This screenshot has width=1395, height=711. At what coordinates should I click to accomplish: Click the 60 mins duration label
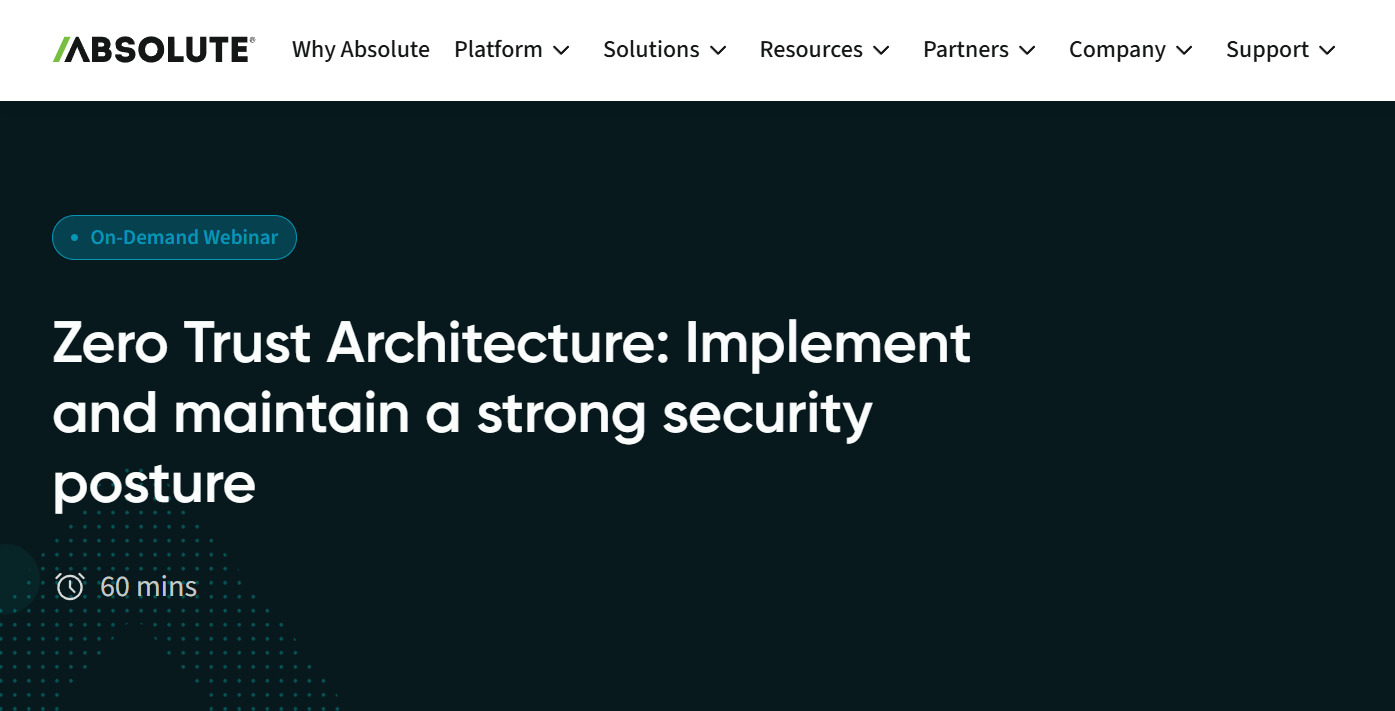[148, 587]
